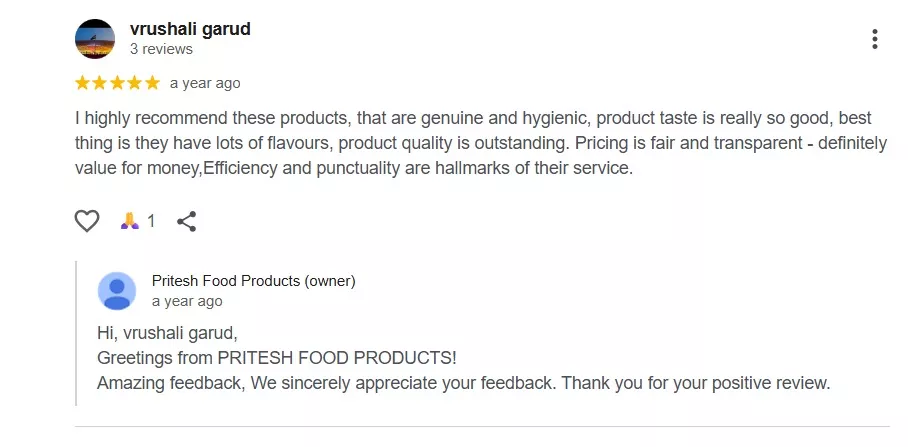This screenshot has width=908, height=447.
Task: Click the folded-hands reaction emoji
Action: tap(128, 221)
